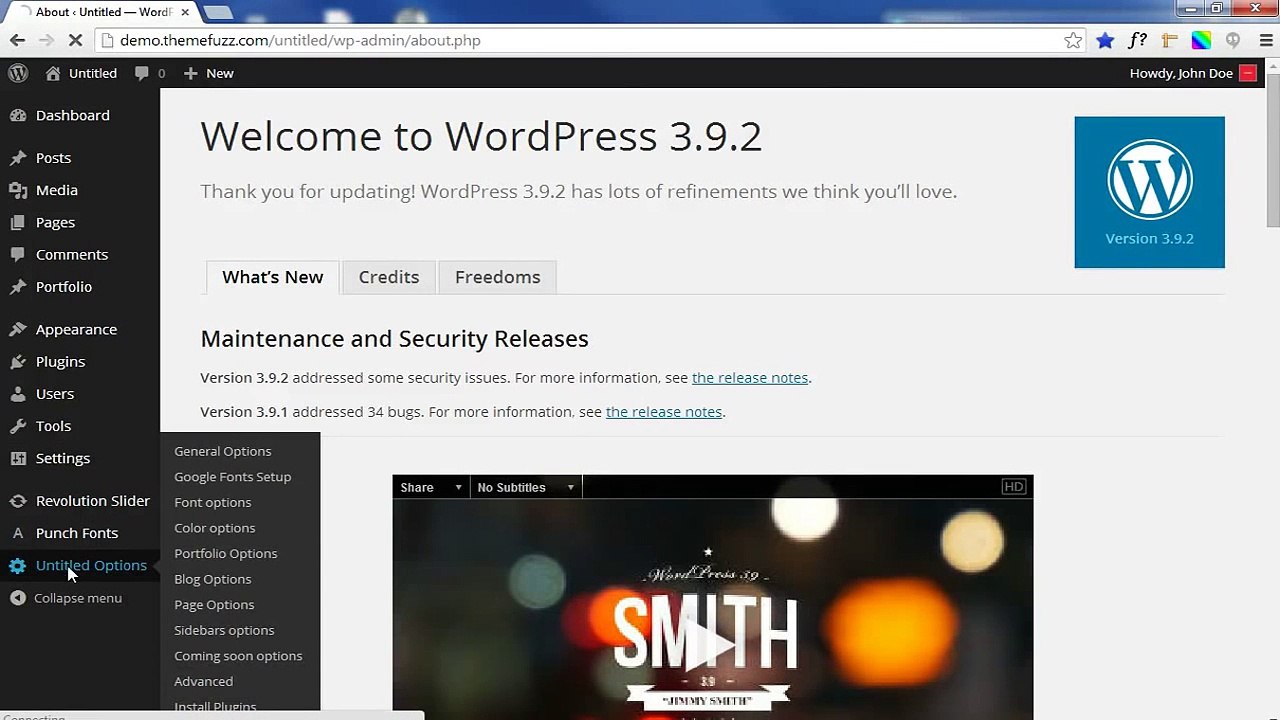
Task: Click the browser back arrow
Action: pyautogui.click(x=17, y=40)
